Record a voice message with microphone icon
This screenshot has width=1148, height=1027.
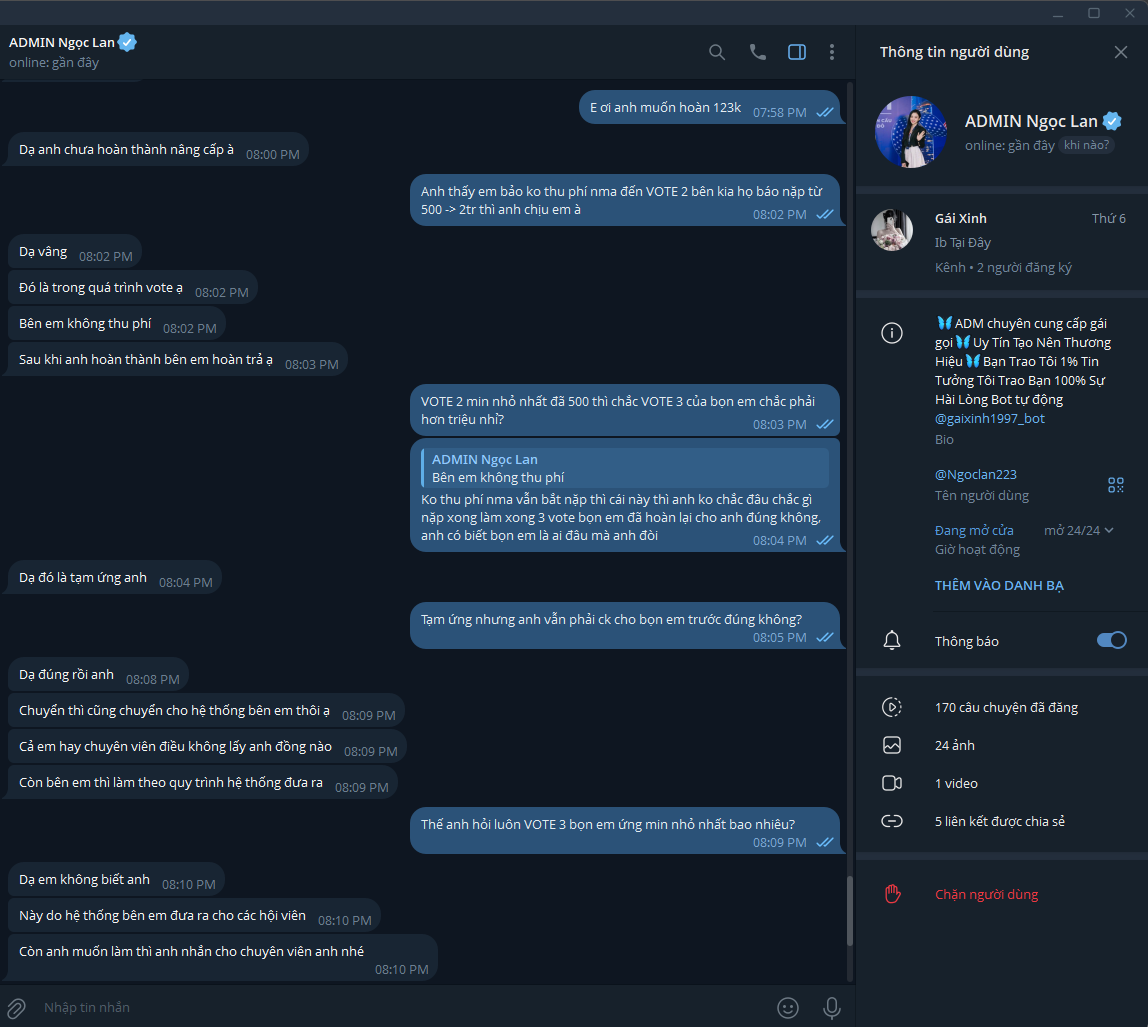(x=832, y=1008)
